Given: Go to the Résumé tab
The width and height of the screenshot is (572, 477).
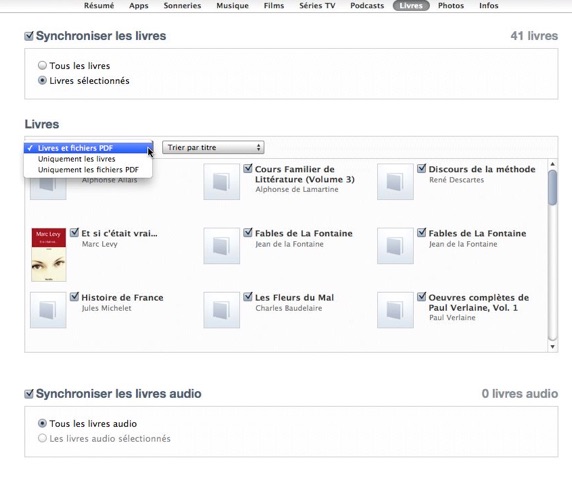Looking at the screenshot, I should click(x=99, y=5).
